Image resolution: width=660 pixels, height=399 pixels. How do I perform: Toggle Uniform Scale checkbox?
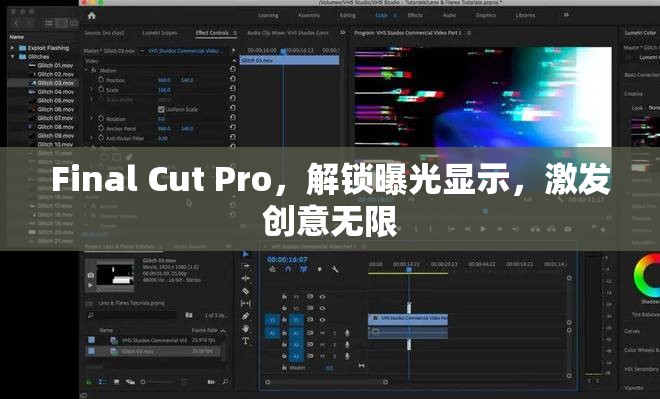(x=161, y=109)
